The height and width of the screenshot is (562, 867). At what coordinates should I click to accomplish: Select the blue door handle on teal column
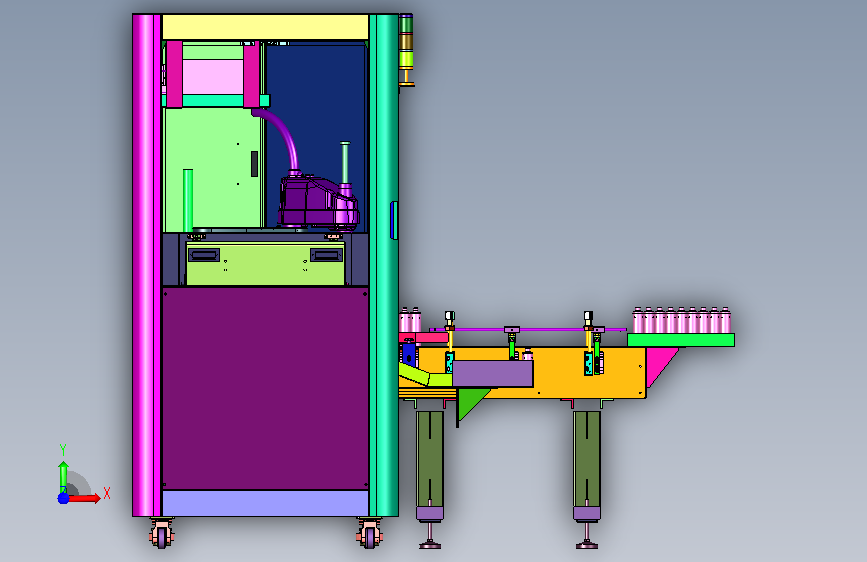click(394, 220)
